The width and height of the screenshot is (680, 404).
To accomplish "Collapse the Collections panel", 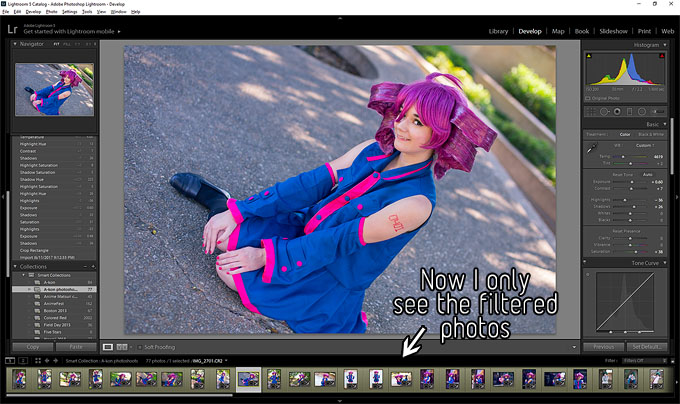I will [x=17, y=266].
